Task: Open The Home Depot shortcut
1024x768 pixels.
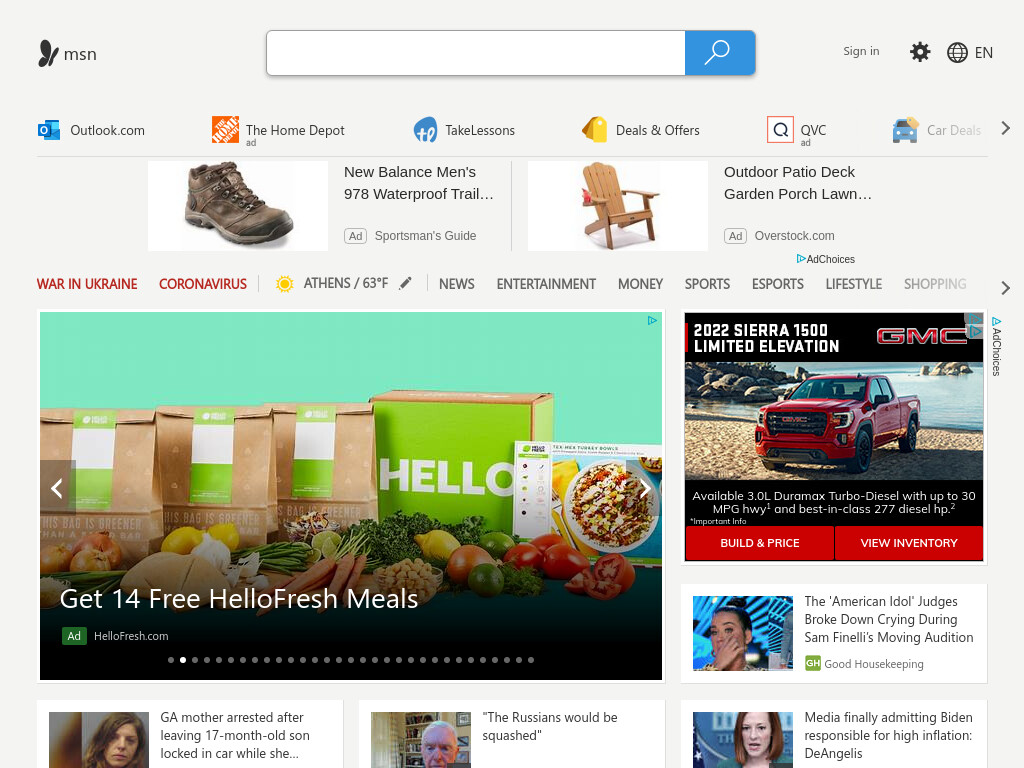Action: [x=278, y=130]
